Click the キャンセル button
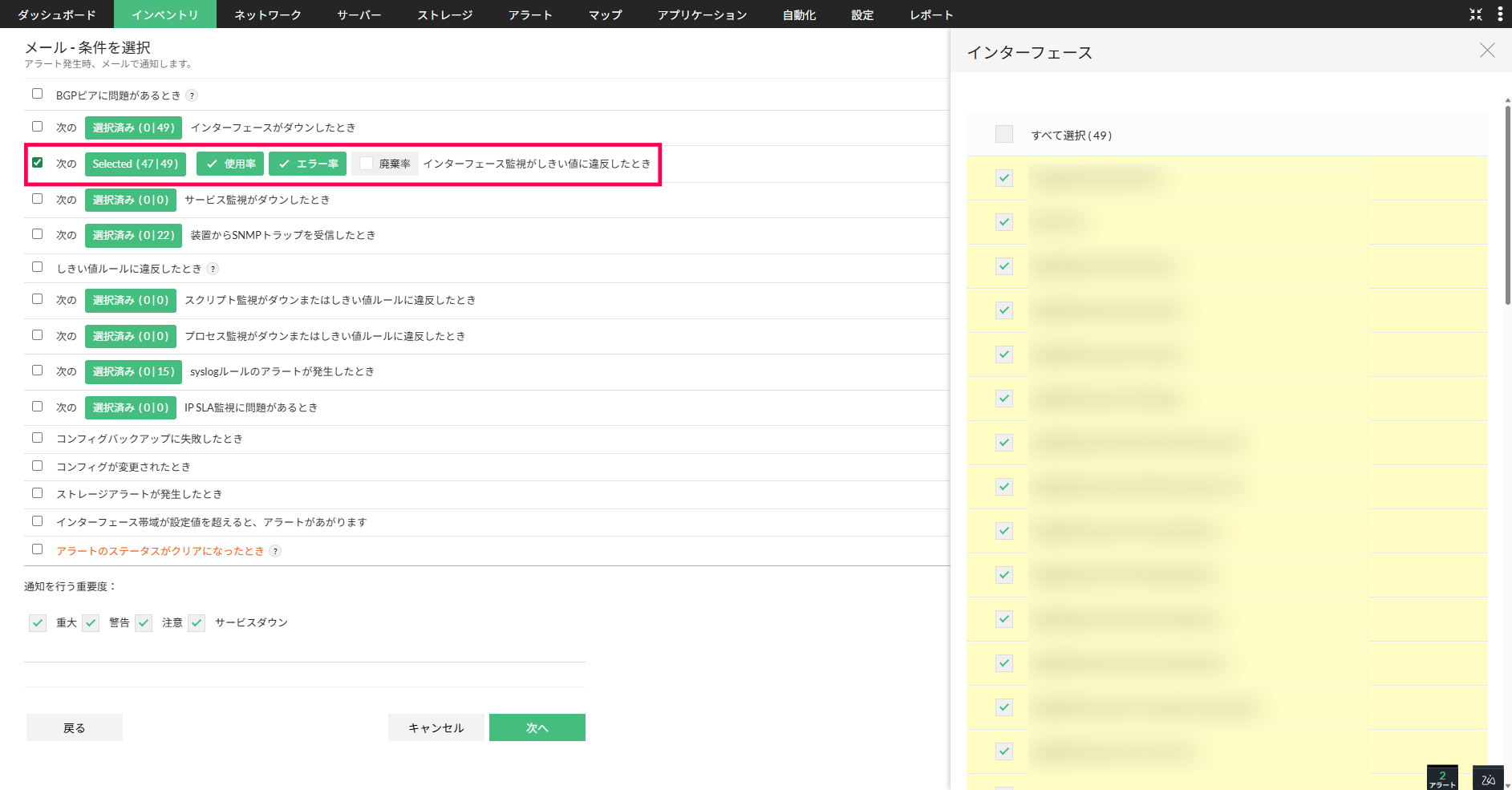 tap(436, 727)
